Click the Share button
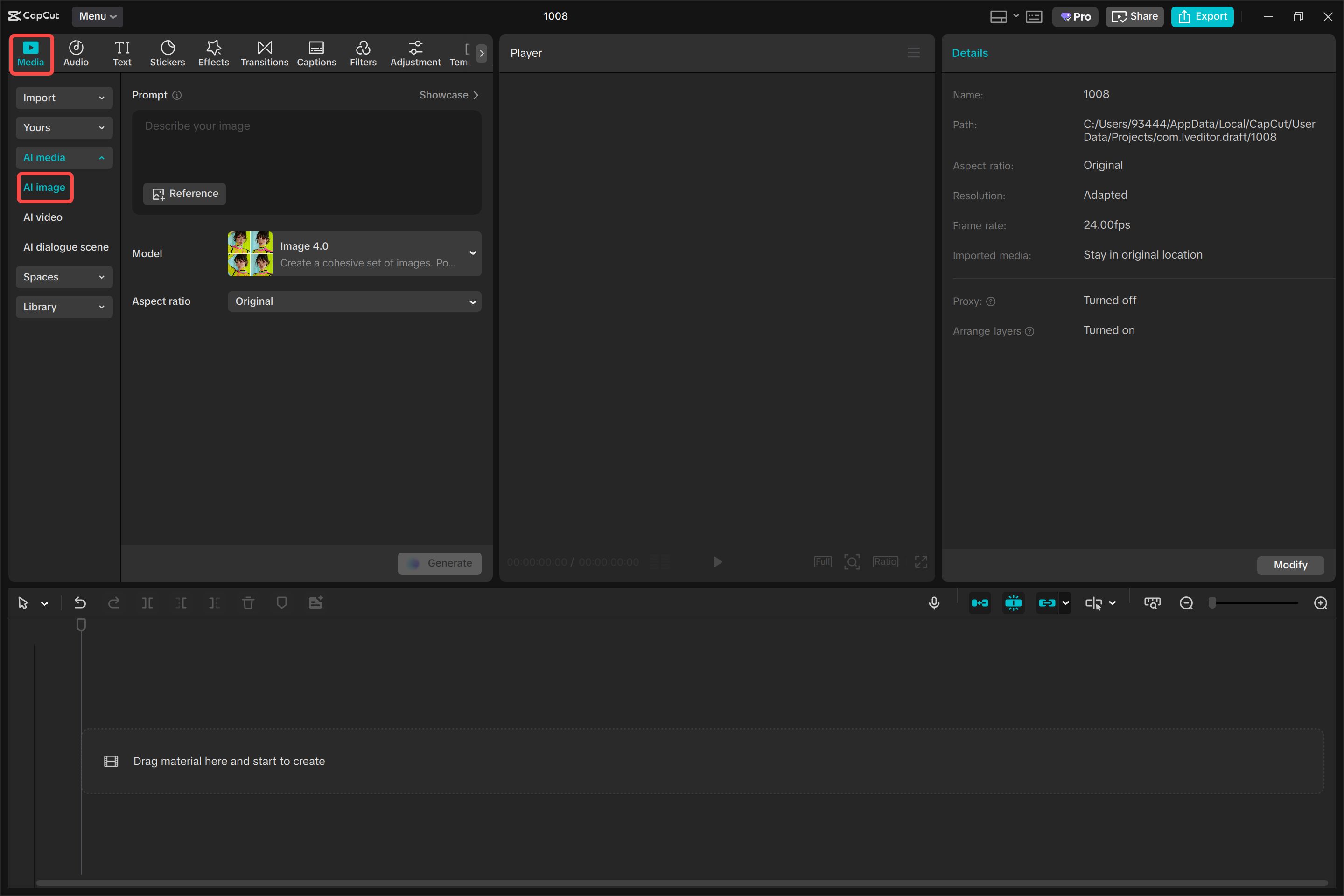 click(1134, 16)
